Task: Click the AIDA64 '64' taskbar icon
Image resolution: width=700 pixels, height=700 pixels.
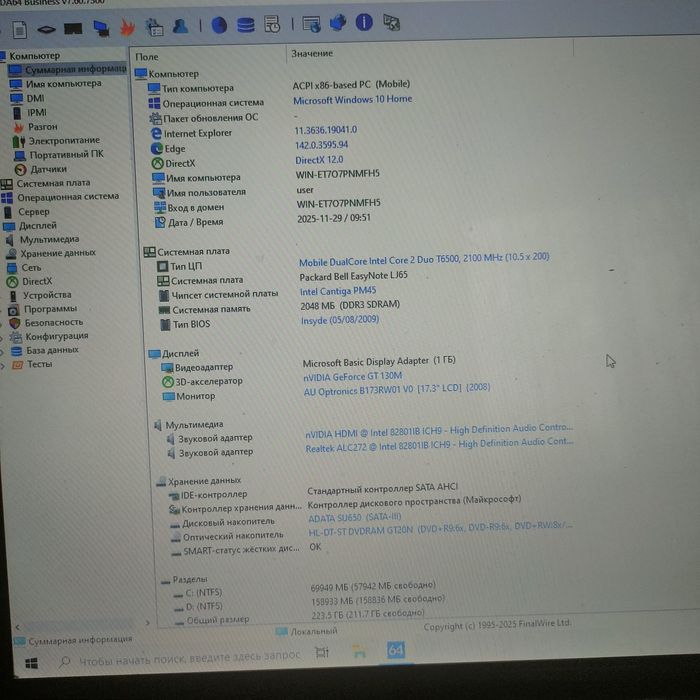Action: 396,650
